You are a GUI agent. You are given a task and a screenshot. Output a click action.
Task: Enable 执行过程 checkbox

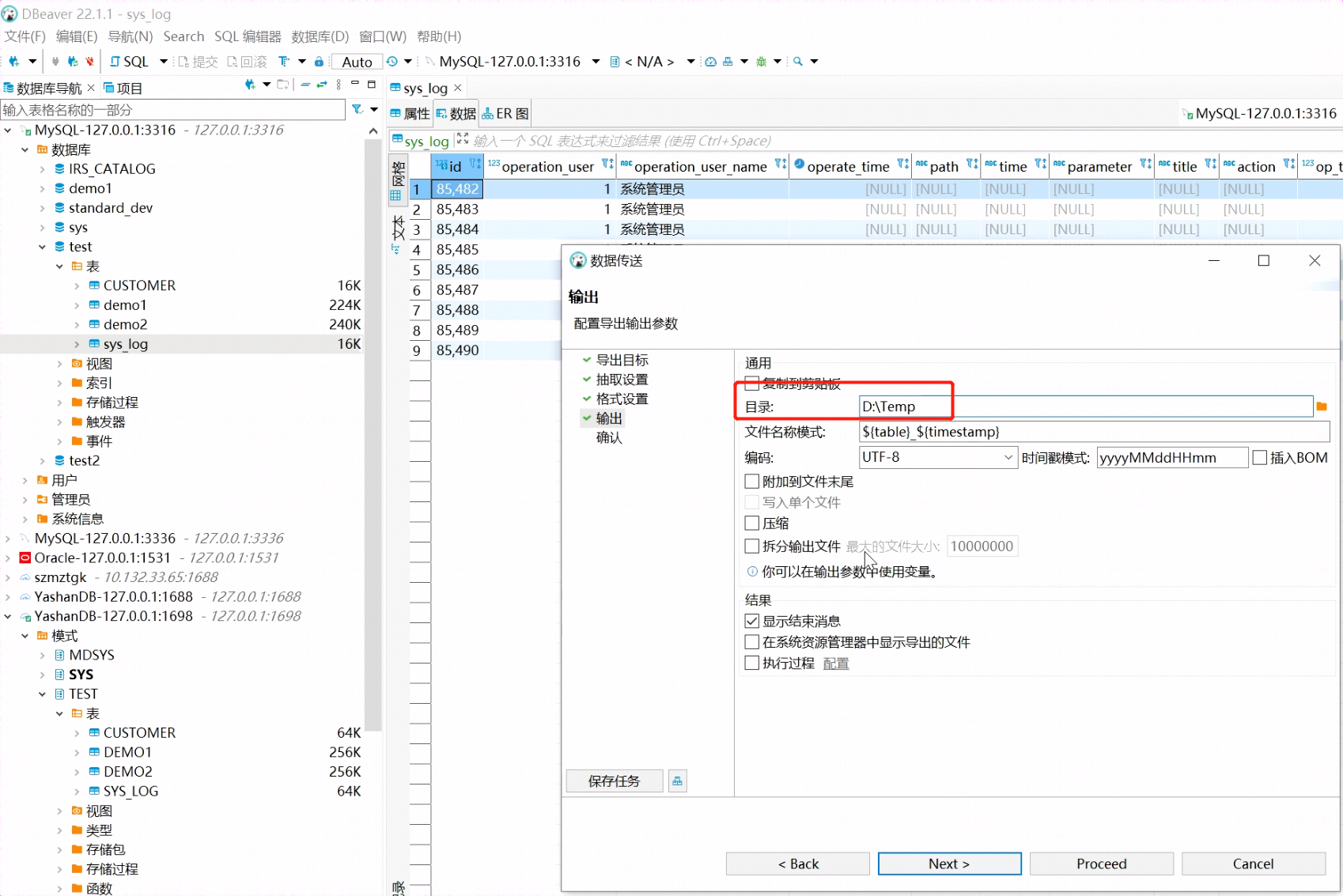tap(752, 663)
